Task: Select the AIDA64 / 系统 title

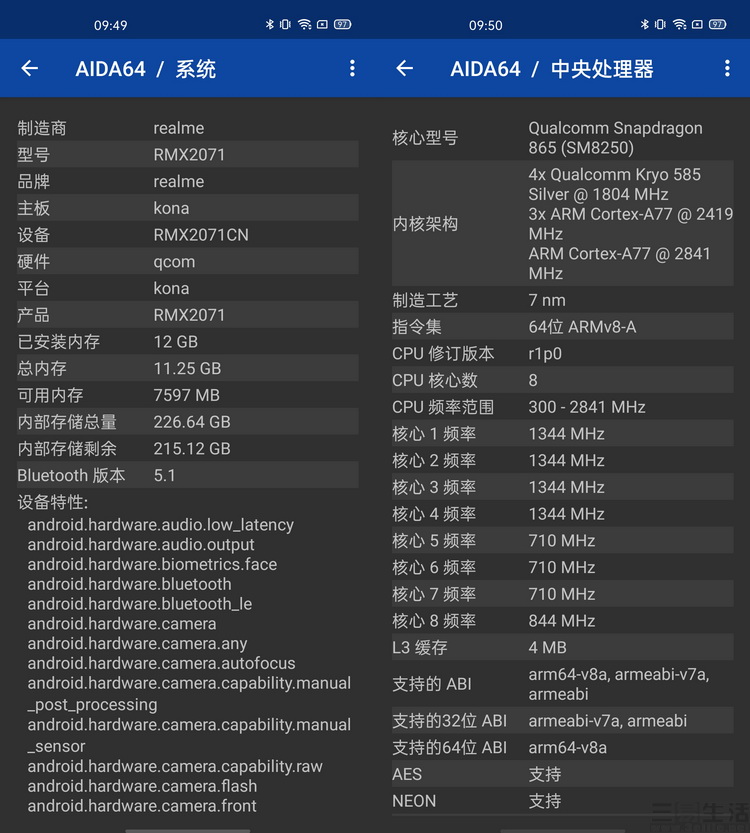Action: point(146,69)
